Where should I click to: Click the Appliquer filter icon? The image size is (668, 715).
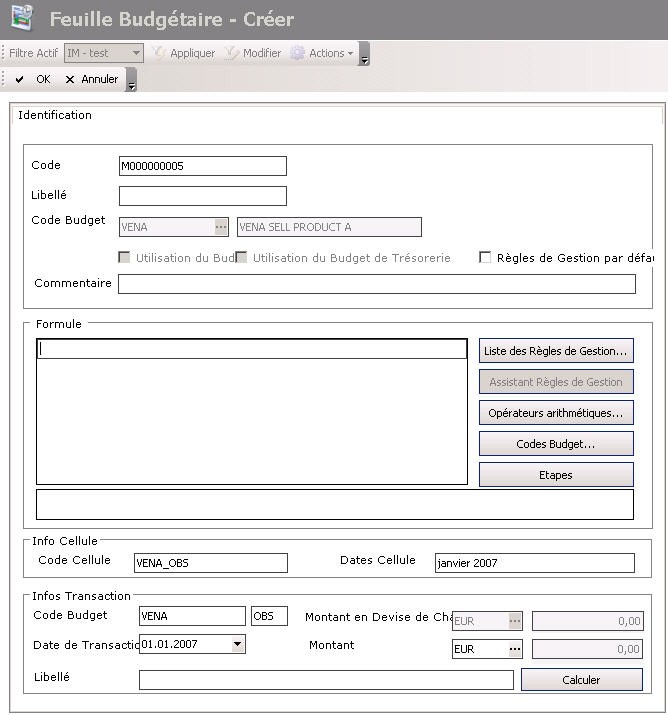coord(158,53)
